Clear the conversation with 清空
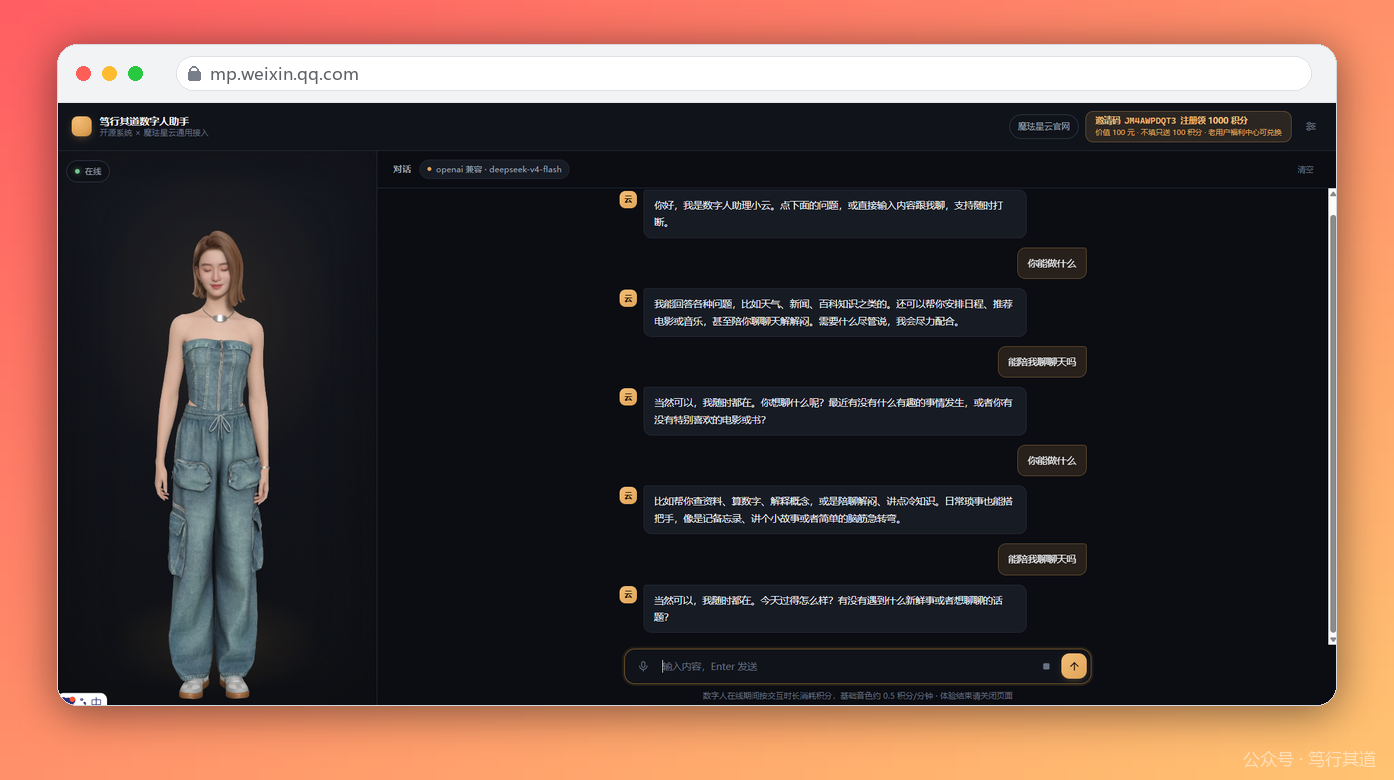 pyautogui.click(x=1305, y=170)
